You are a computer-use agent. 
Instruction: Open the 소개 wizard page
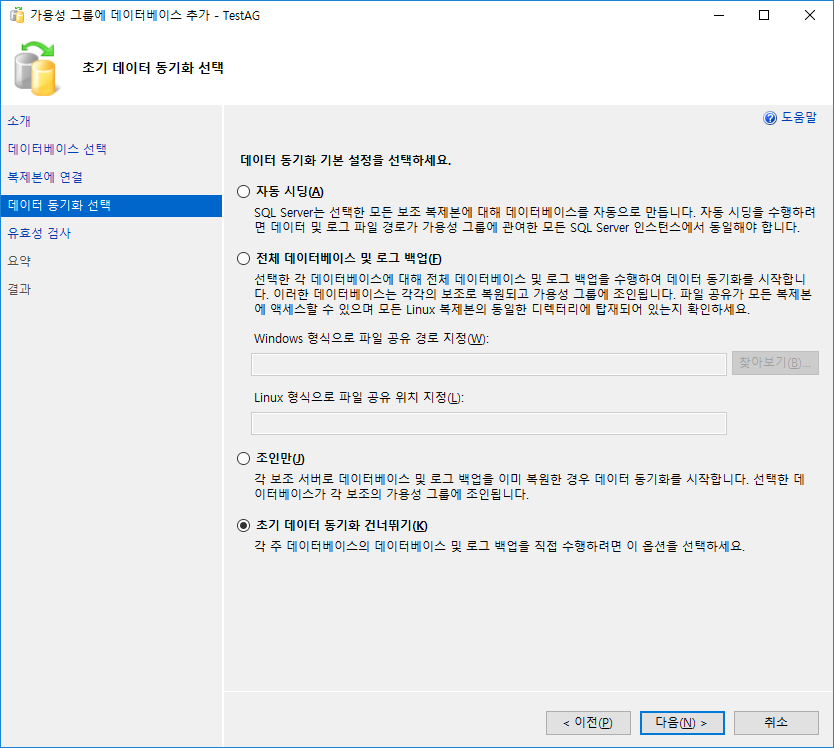coord(19,121)
